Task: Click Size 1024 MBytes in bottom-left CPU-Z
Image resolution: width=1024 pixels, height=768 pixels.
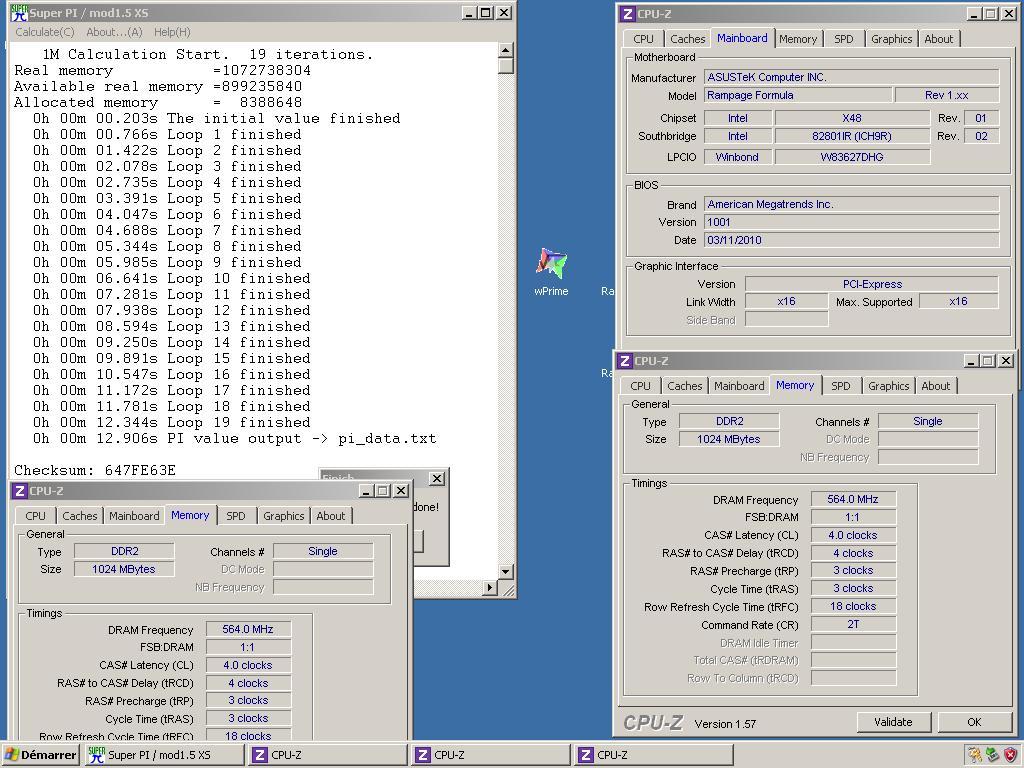Action: (124, 569)
